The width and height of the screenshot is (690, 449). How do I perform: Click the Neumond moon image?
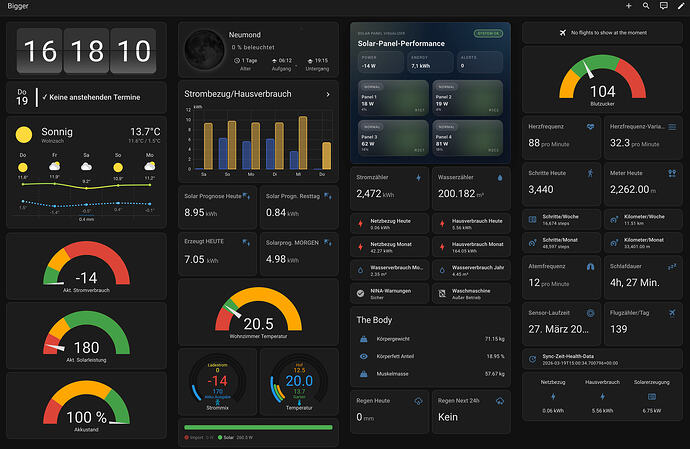[x=205, y=50]
